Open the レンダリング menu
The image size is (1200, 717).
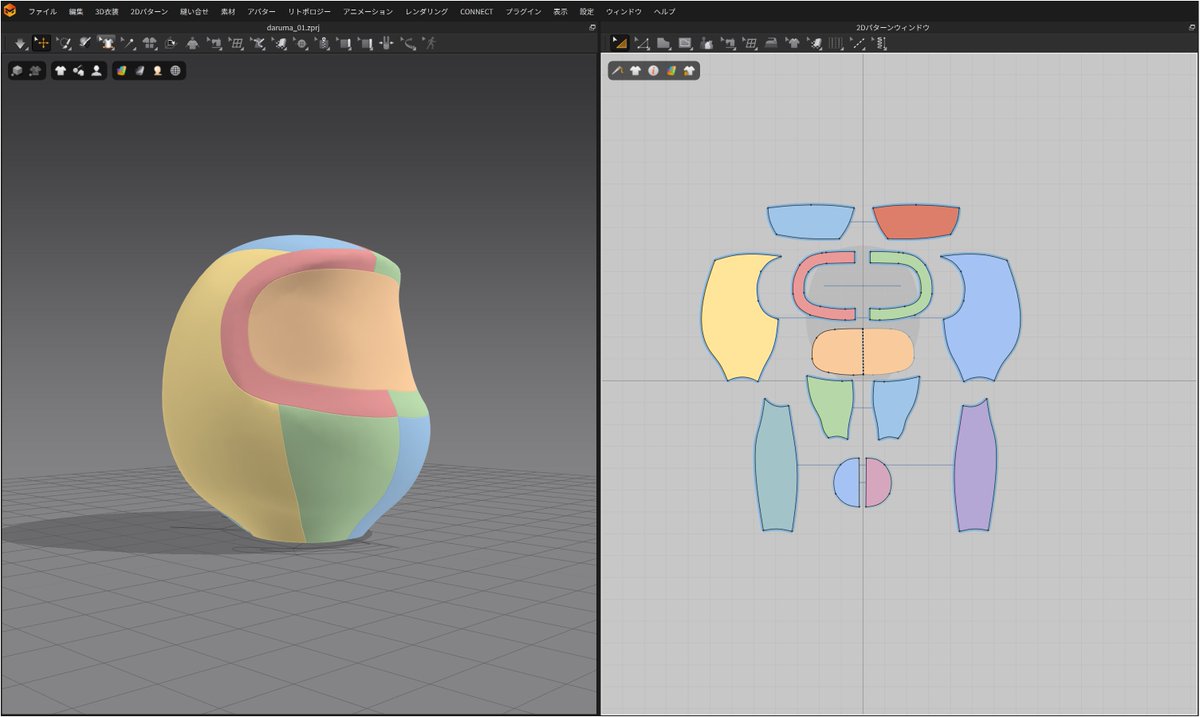427,11
